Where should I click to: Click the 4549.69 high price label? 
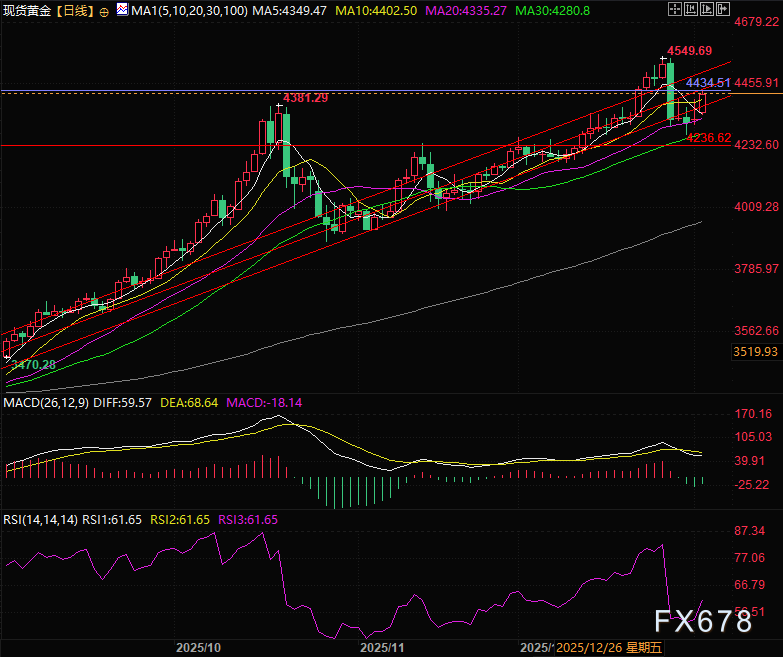point(689,51)
